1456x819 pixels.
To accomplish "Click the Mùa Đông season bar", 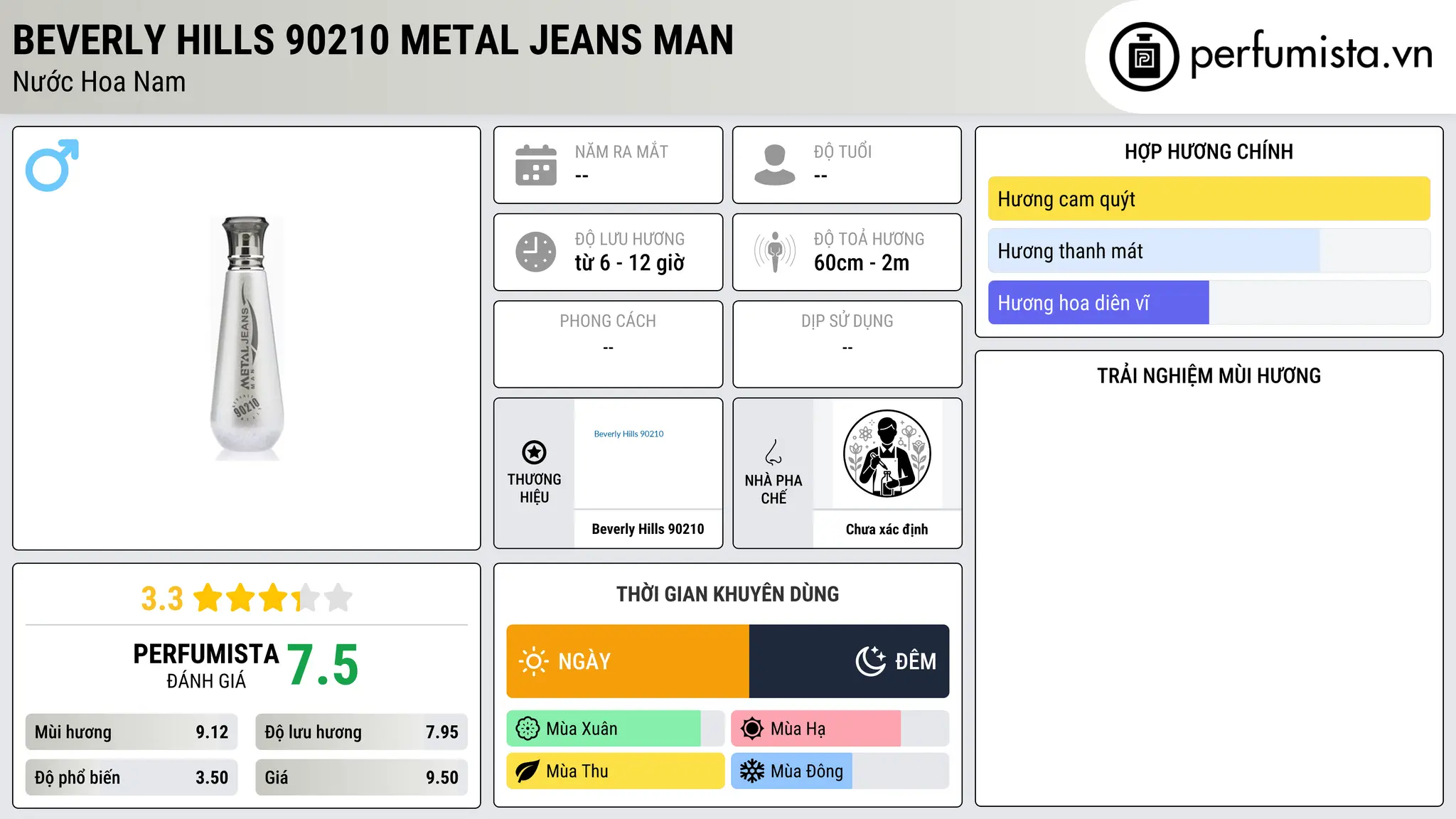I will 840,771.
